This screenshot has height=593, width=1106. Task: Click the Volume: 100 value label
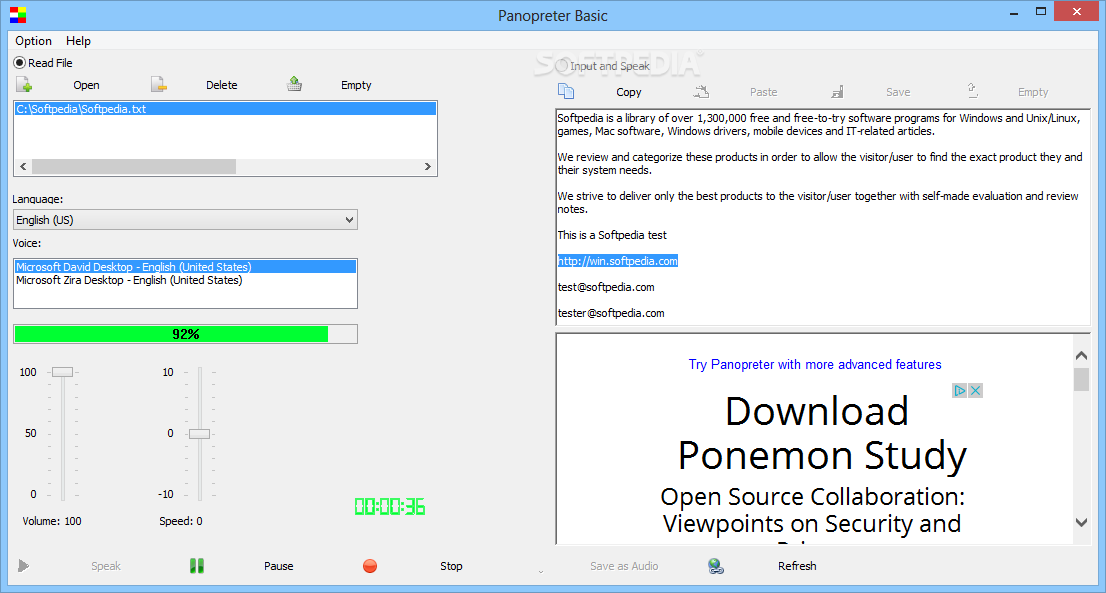click(x=51, y=521)
